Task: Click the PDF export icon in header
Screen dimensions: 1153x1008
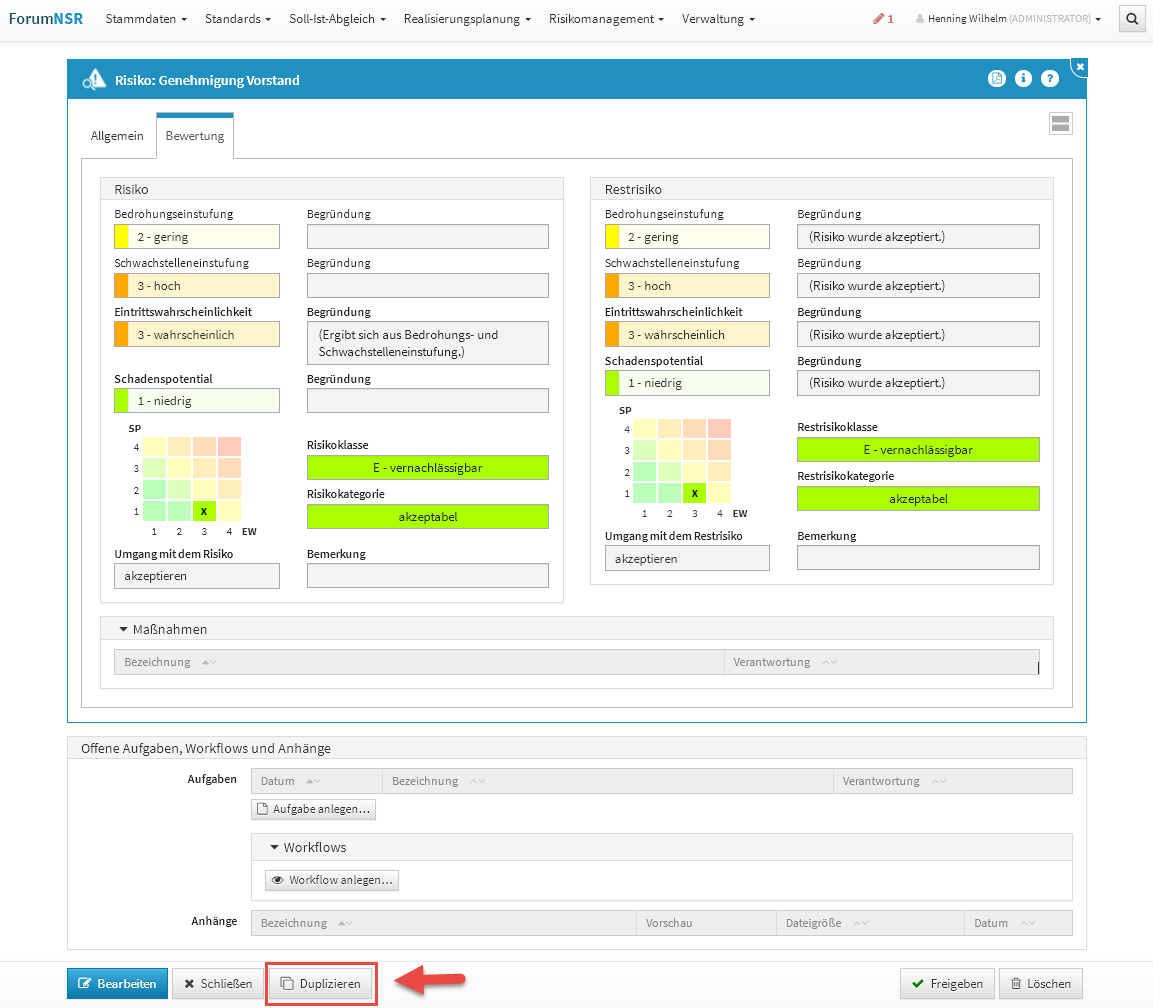Action: (x=997, y=79)
